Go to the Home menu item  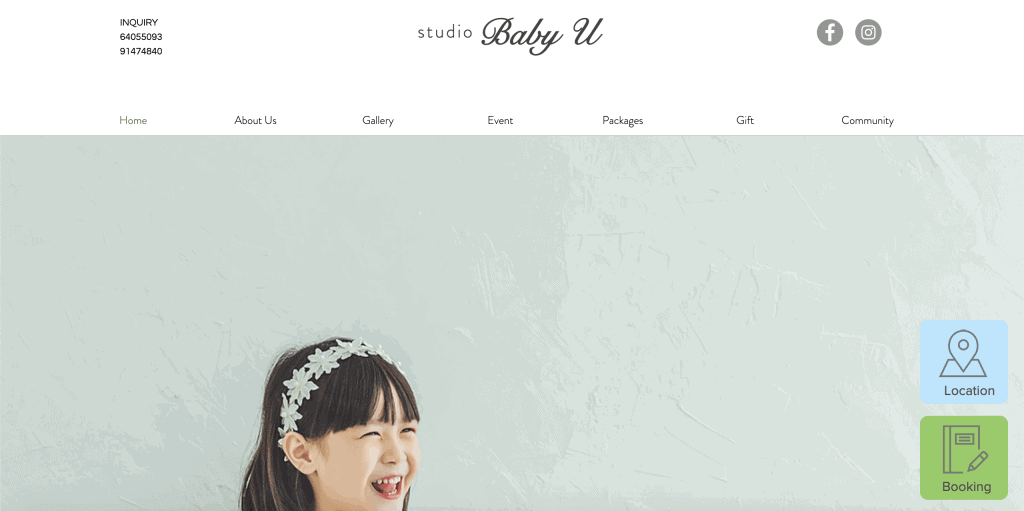[x=133, y=120]
